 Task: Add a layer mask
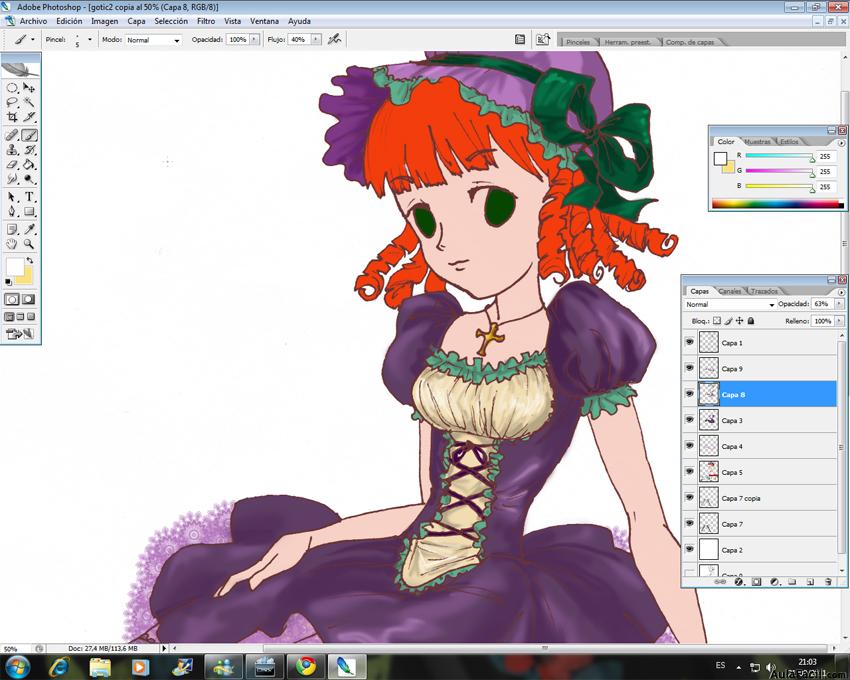click(757, 582)
